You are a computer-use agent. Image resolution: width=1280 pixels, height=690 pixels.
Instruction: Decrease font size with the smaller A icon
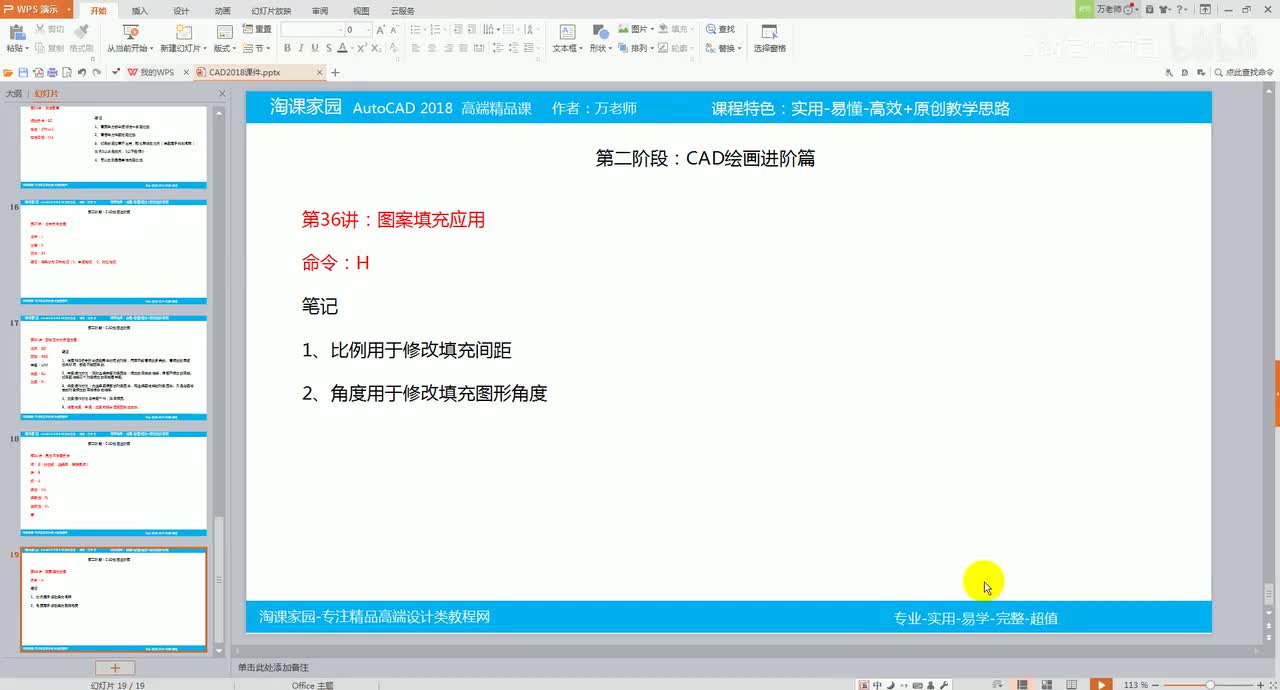[395, 30]
